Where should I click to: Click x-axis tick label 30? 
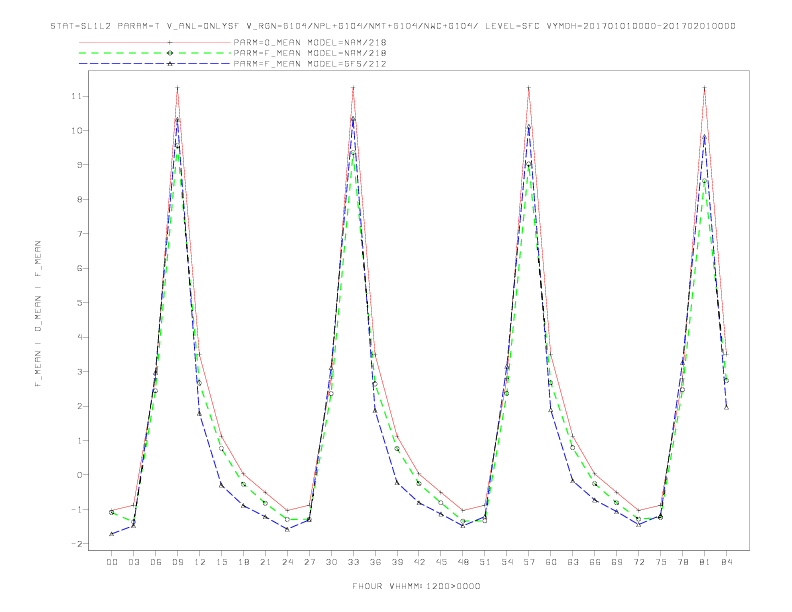(x=331, y=562)
